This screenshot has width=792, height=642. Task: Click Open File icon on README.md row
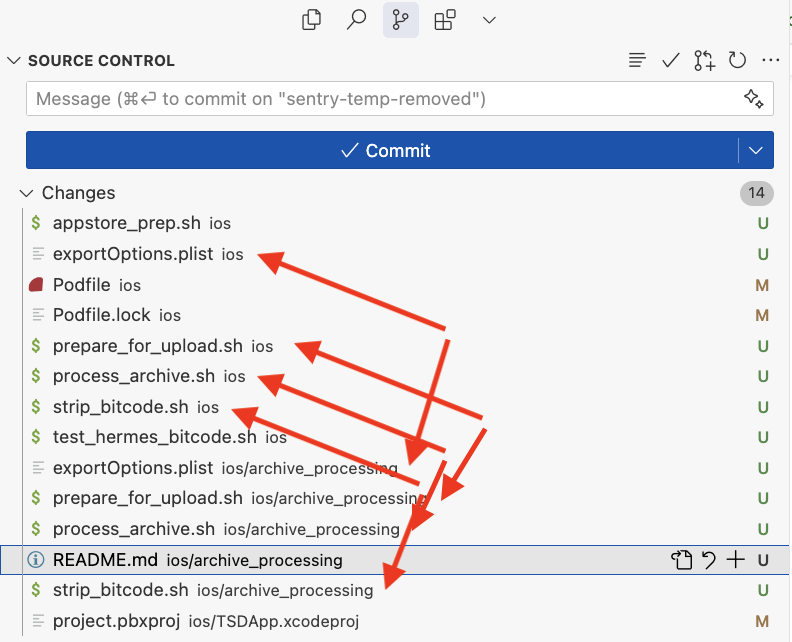[x=681, y=560]
